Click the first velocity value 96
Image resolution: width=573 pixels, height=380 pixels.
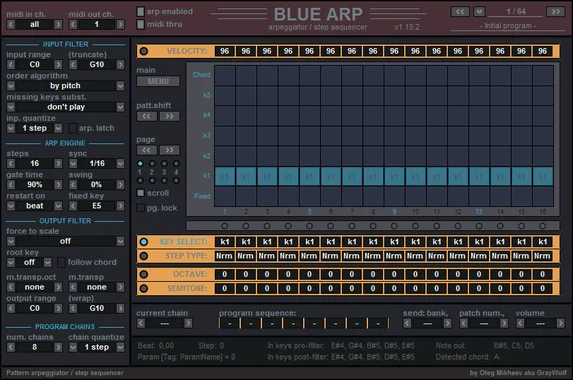225,51
